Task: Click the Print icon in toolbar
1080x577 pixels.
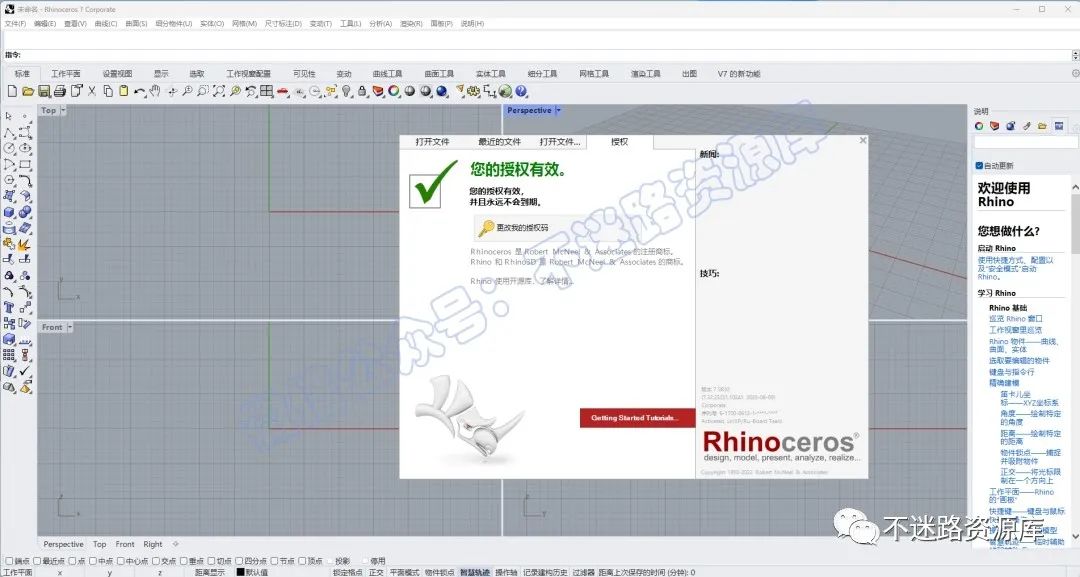Action: (x=59, y=91)
